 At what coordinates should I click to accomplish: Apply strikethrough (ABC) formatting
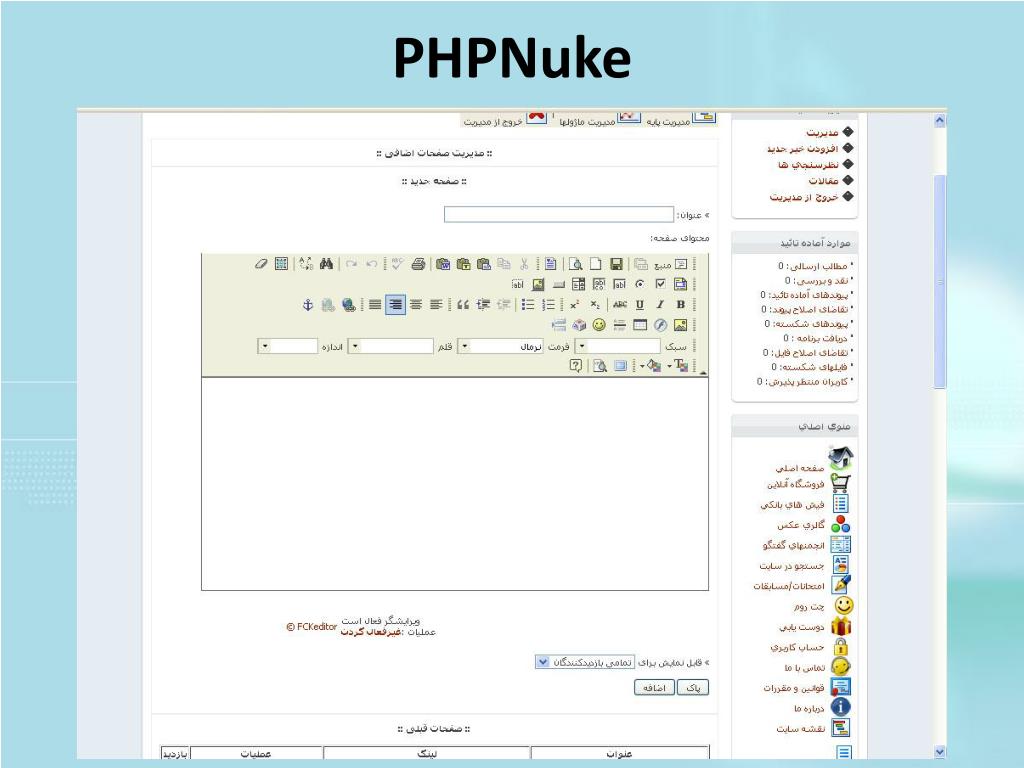click(x=620, y=304)
